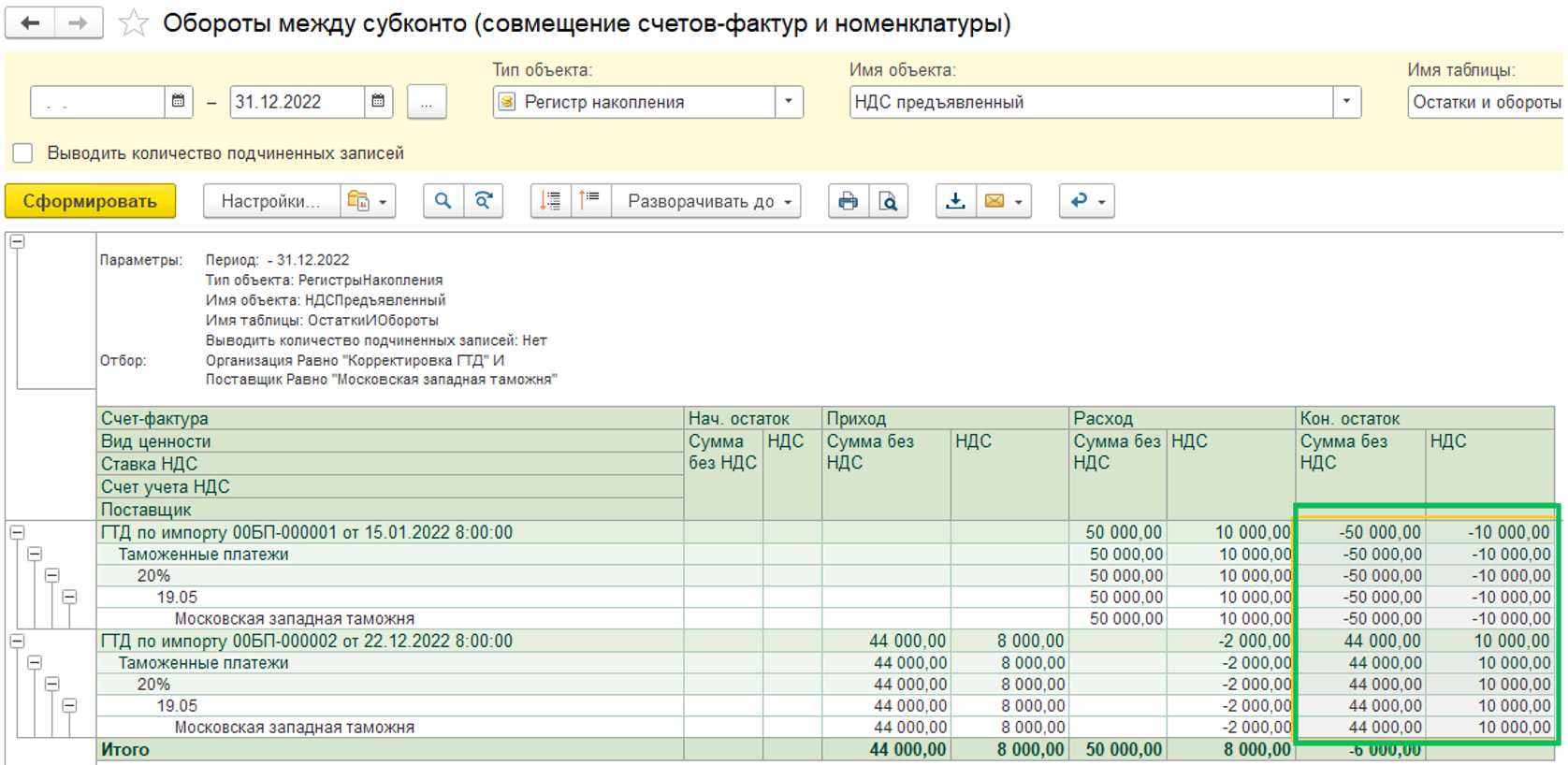Go back with the left arrow button
Image resolution: width=1568 pixels, height=765 pixels.
[x=30, y=23]
